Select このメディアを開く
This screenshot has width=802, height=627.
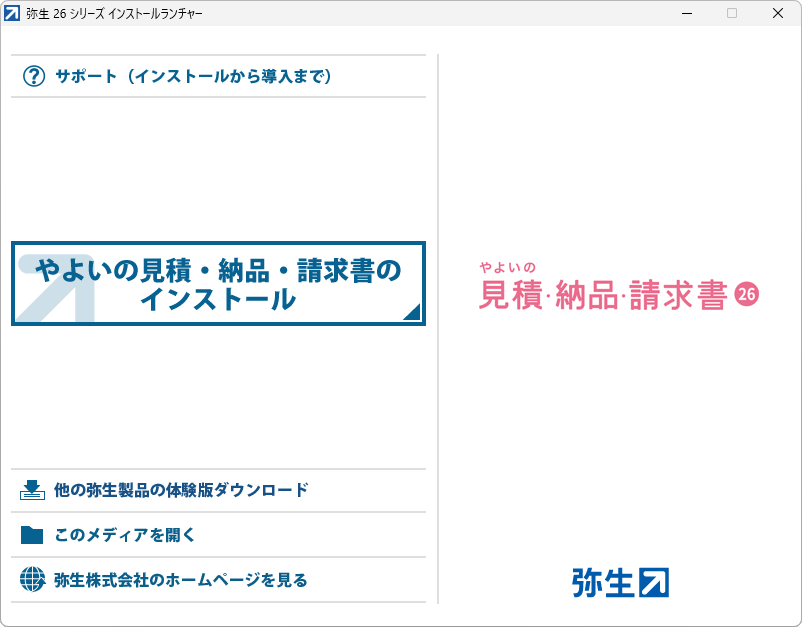tap(125, 535)
